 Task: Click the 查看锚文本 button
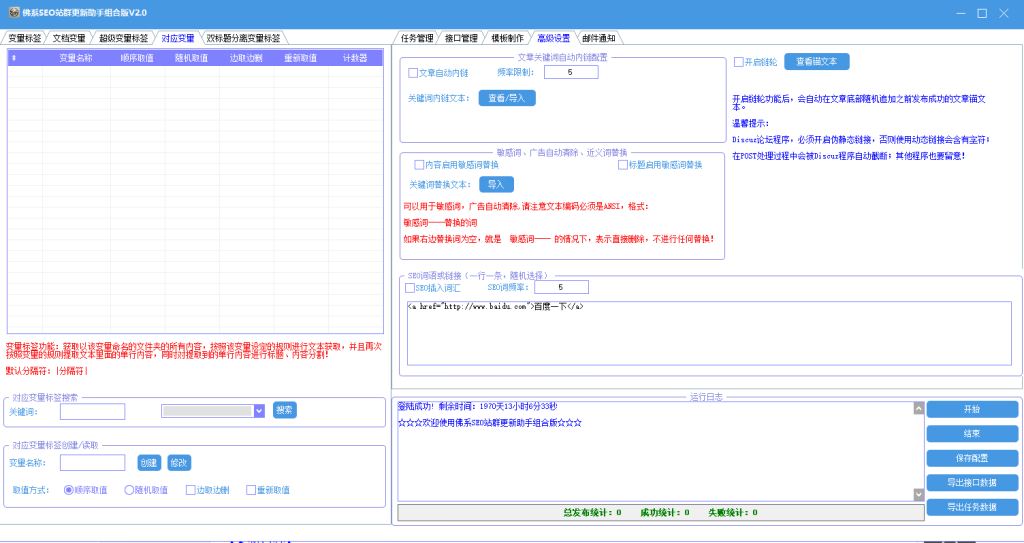[816, 61]
